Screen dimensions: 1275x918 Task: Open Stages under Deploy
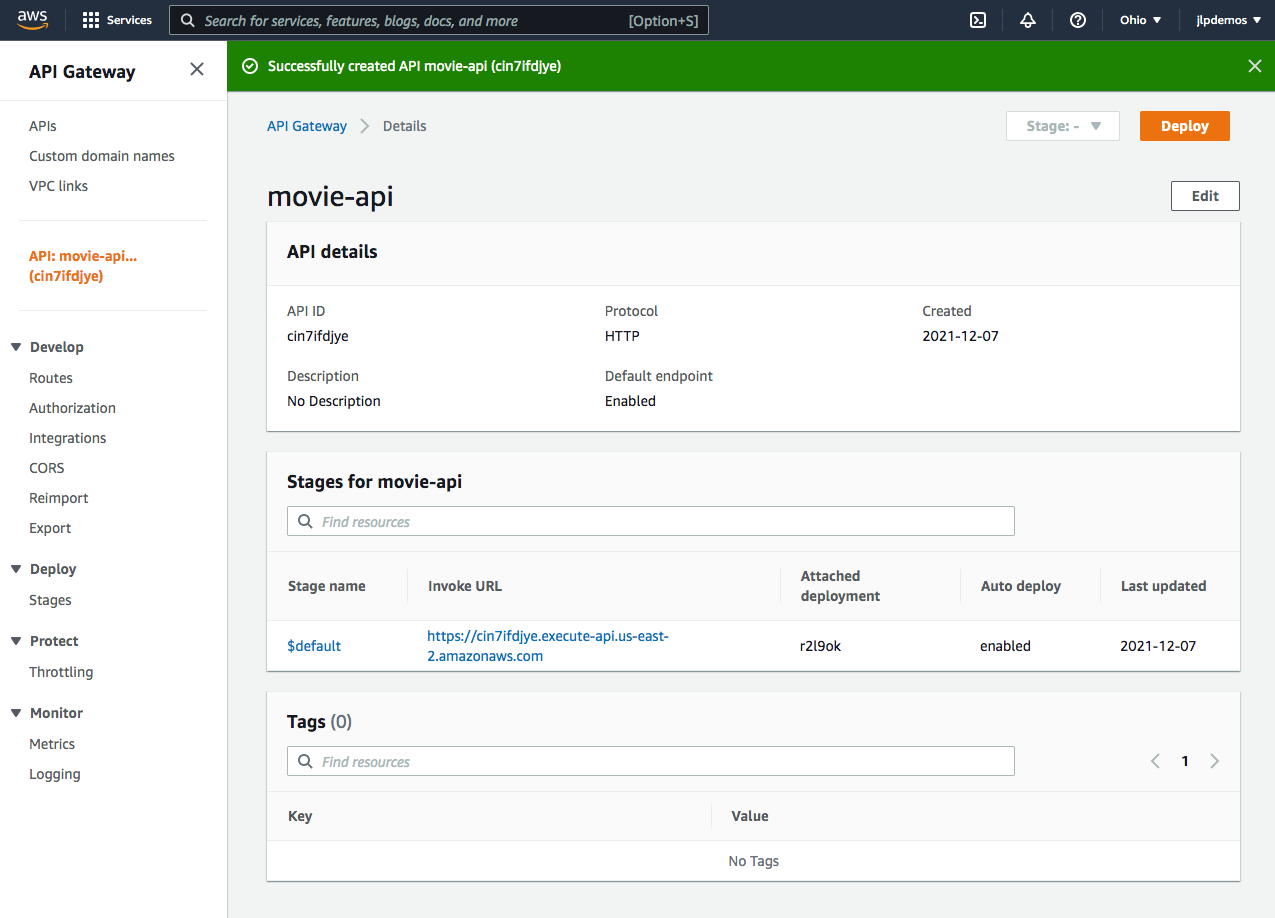(x=50, y=600)
